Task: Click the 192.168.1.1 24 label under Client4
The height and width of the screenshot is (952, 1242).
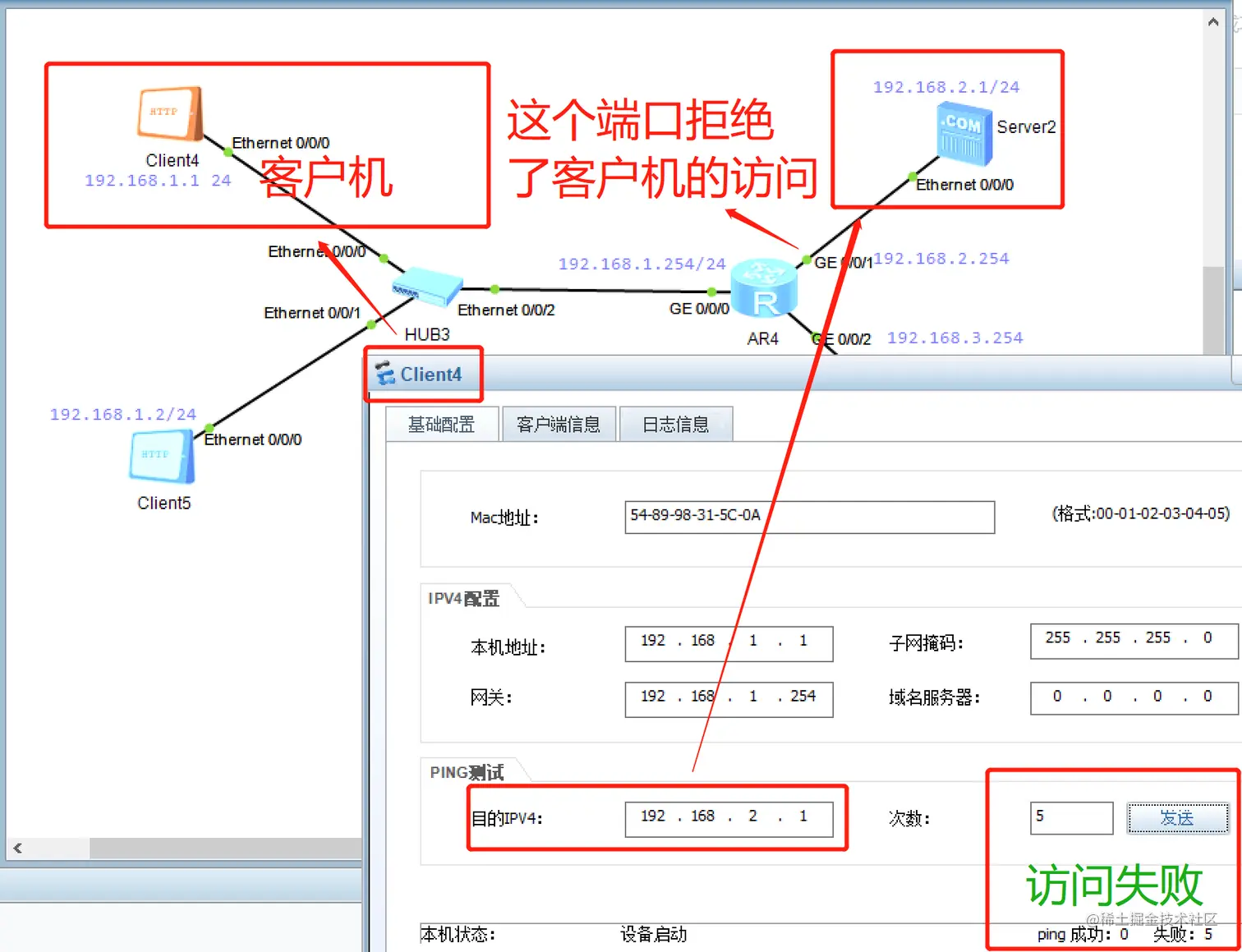Action: 158,180
